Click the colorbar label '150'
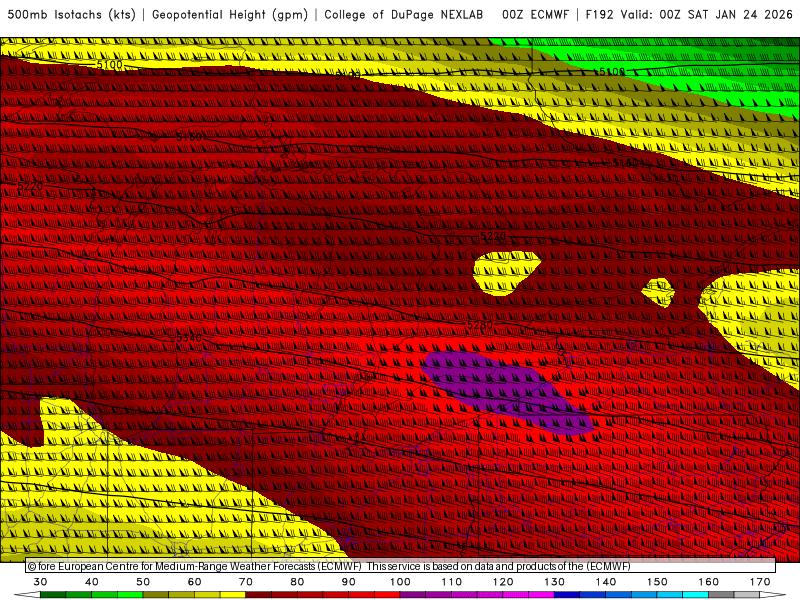Image resolution: width=800 pixels, height=600 pixels. coord(657,582)
